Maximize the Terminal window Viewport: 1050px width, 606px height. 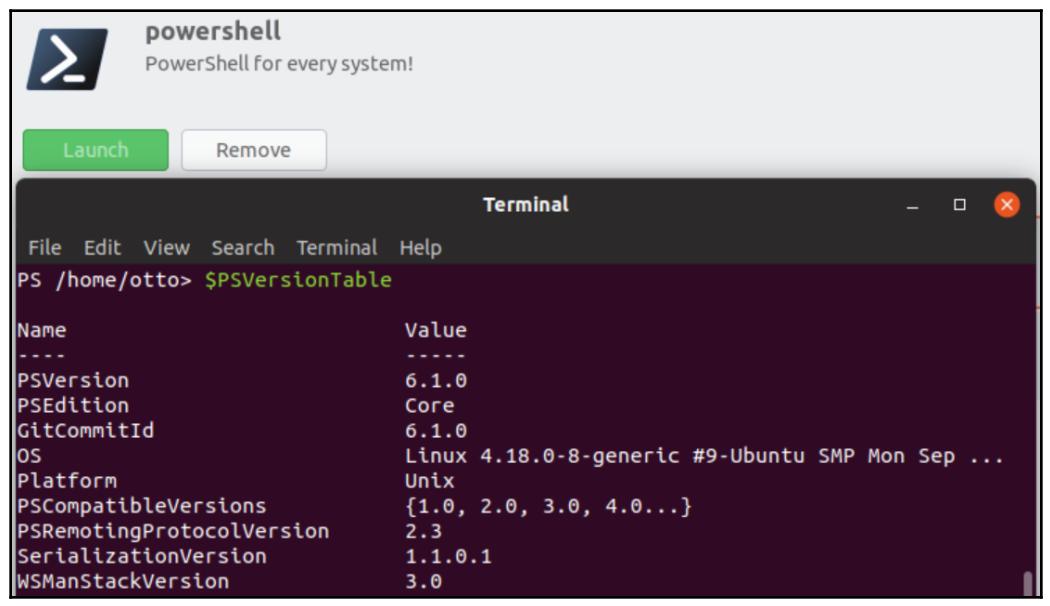[x=960, y=205]
